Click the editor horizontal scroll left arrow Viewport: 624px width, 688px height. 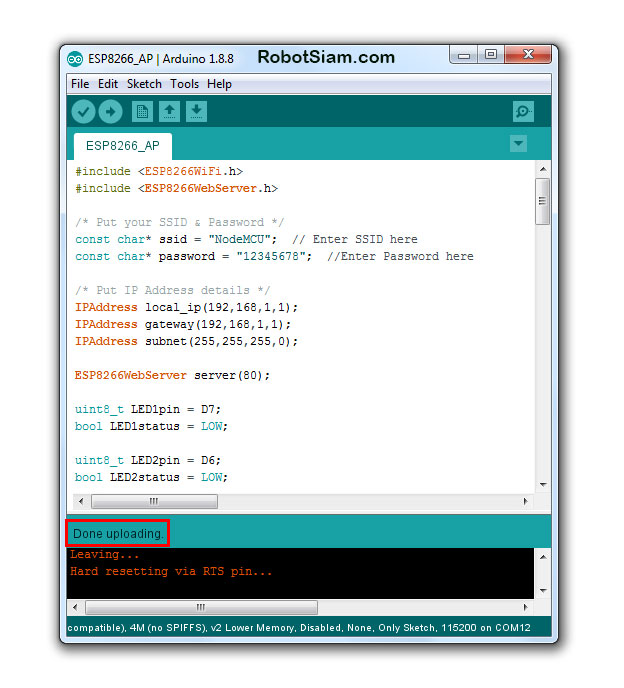click(x=81, y=501)
